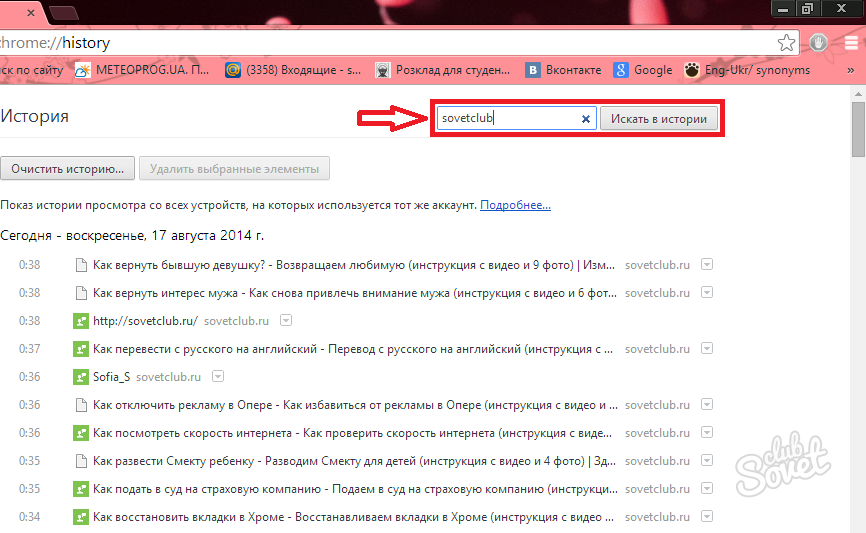Clear the search field with the X icon
Screen dimensions: 866x533
click(x=585, y=119)
